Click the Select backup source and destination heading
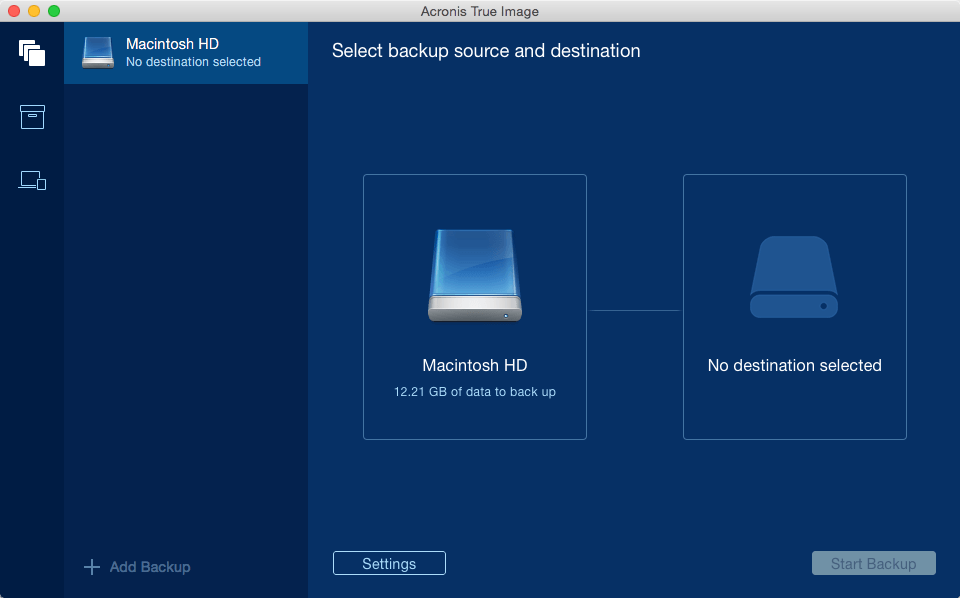960x598 pixels. [x=486, y=51]
